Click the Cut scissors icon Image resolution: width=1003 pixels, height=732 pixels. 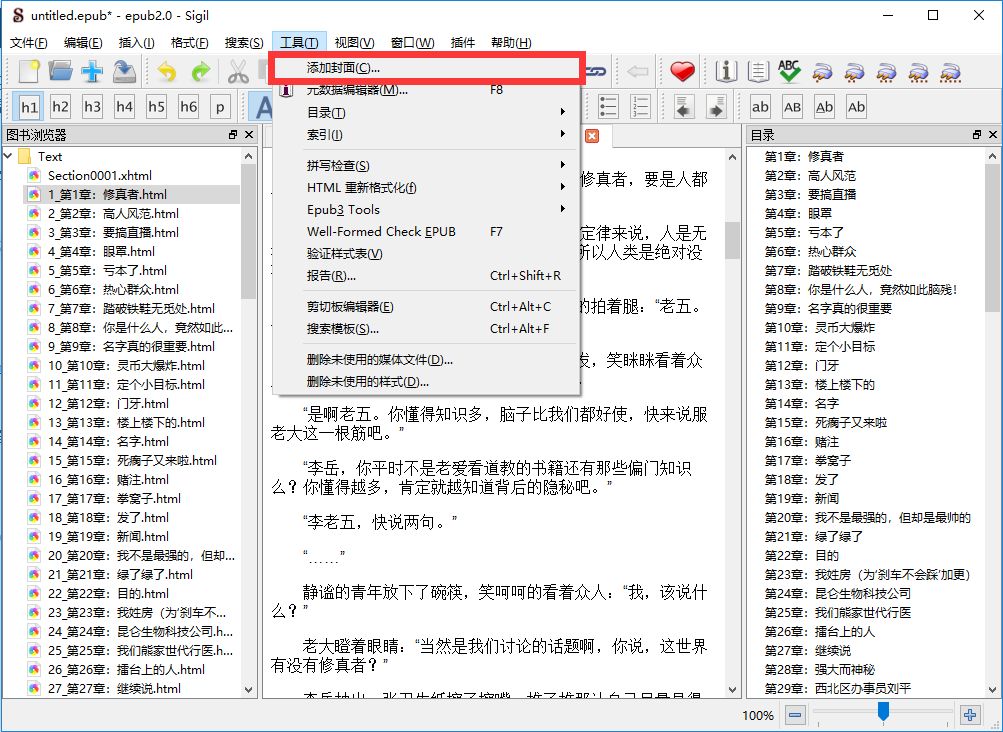click(x=238, y=71)
